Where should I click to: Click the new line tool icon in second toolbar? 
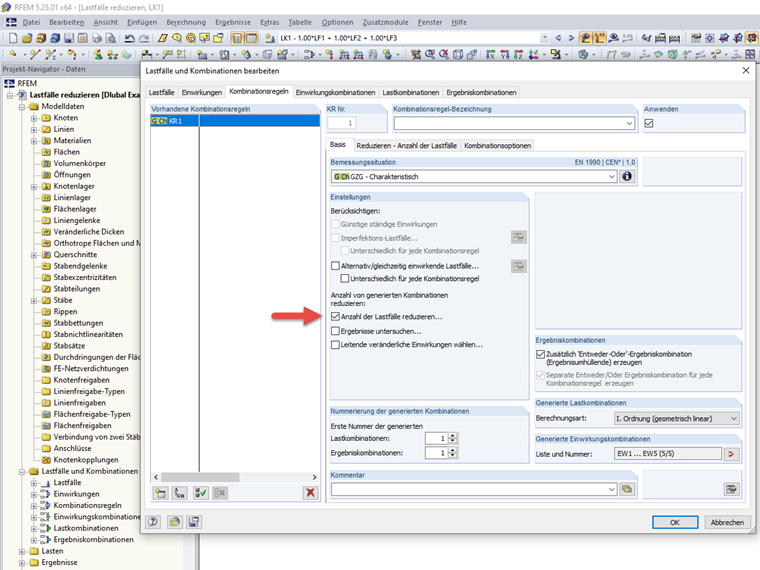[35, 55]
